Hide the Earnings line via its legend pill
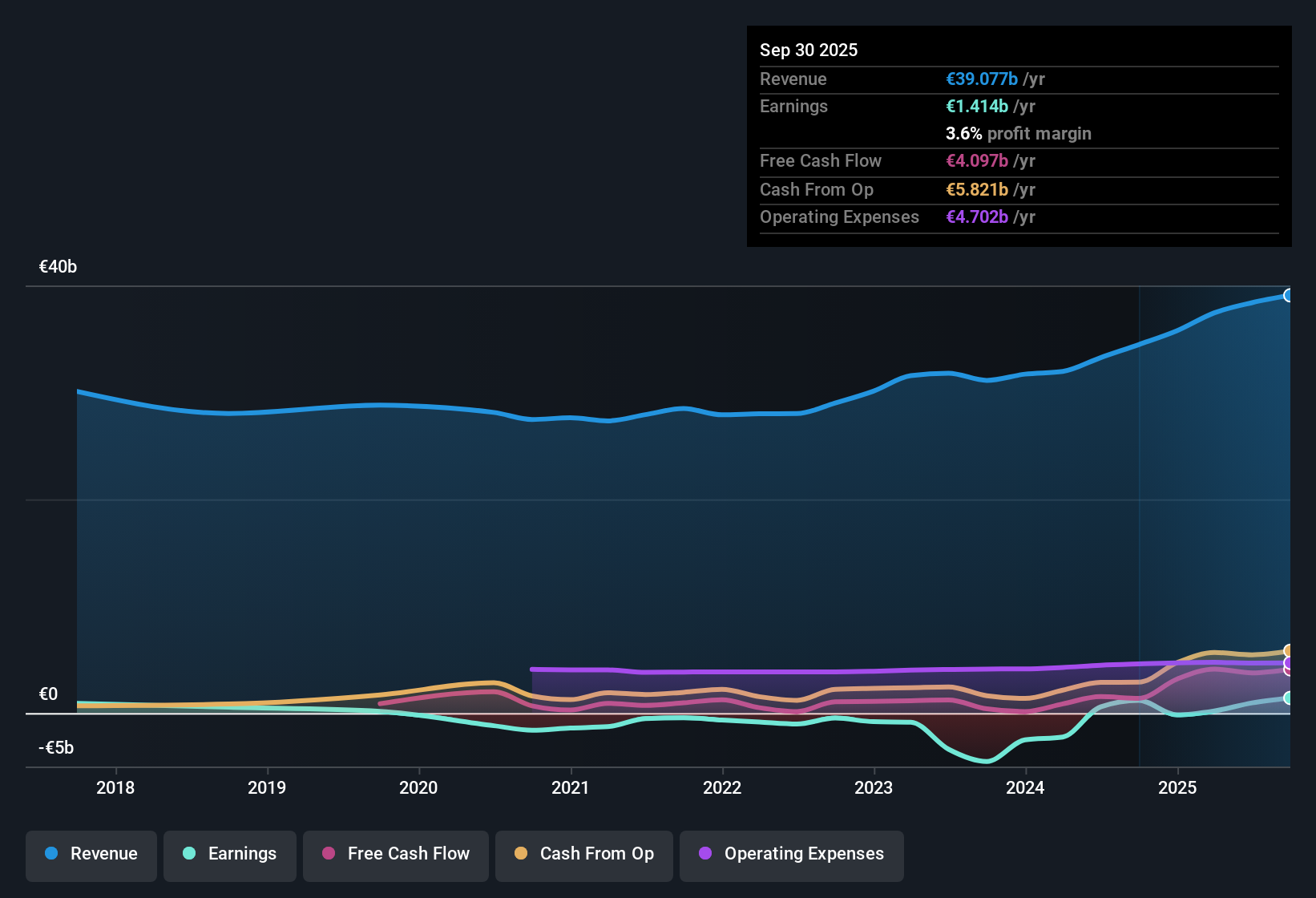The image size is (1316, 898). coord(230,854)
